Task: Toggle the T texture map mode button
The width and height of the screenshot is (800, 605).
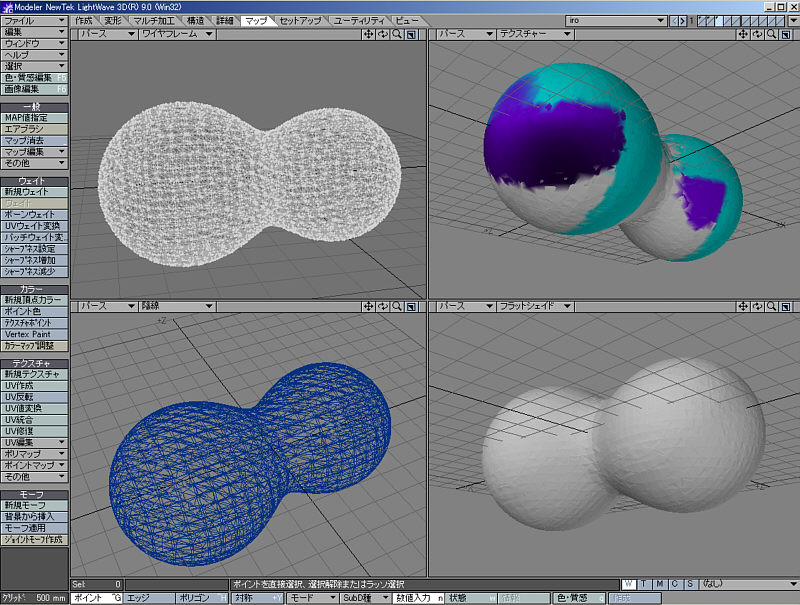Action: click(645, 584)
